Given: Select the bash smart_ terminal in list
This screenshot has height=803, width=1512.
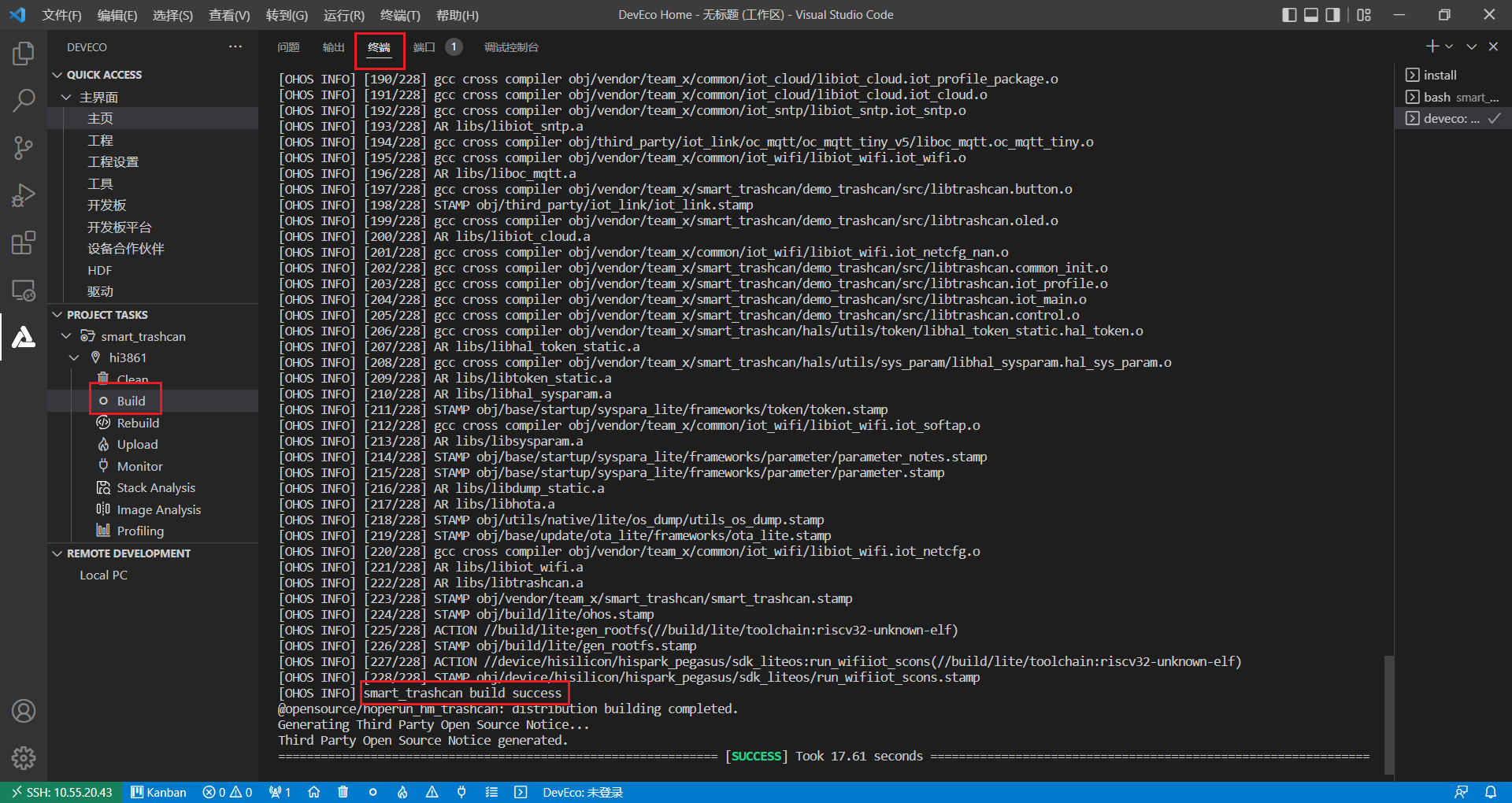Looking at the screenshot, I should pos(1453,97).
